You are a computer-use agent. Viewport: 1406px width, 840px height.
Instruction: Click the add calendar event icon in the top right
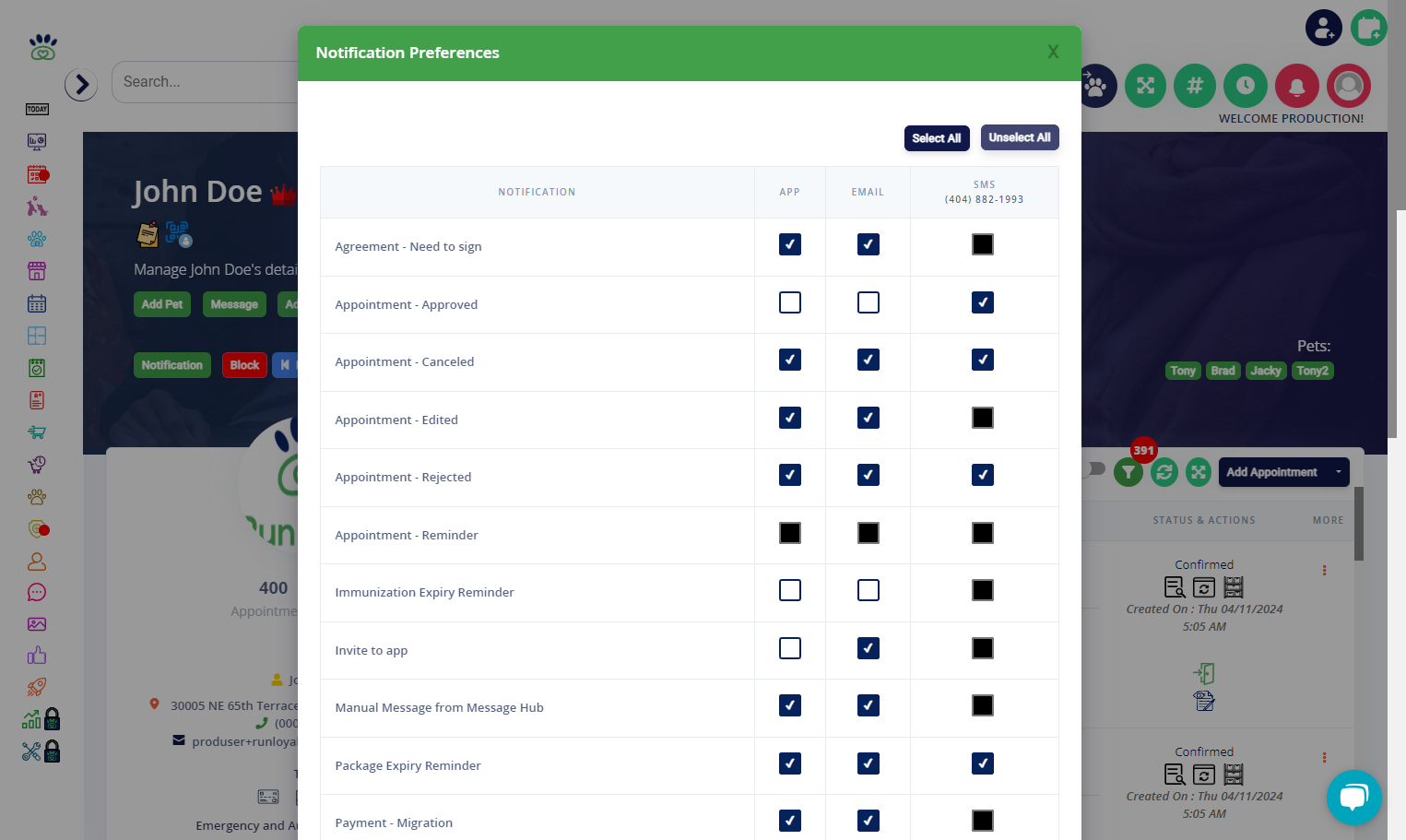pos(1369,28)
